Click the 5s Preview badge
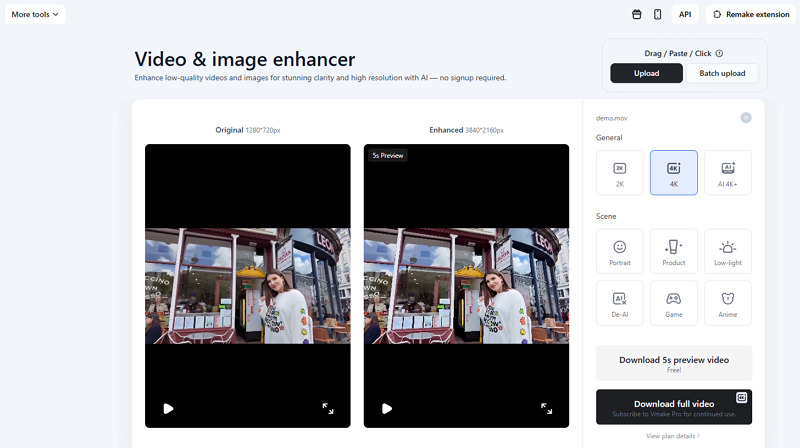This screenshot has width=800, height=448. 388,156
